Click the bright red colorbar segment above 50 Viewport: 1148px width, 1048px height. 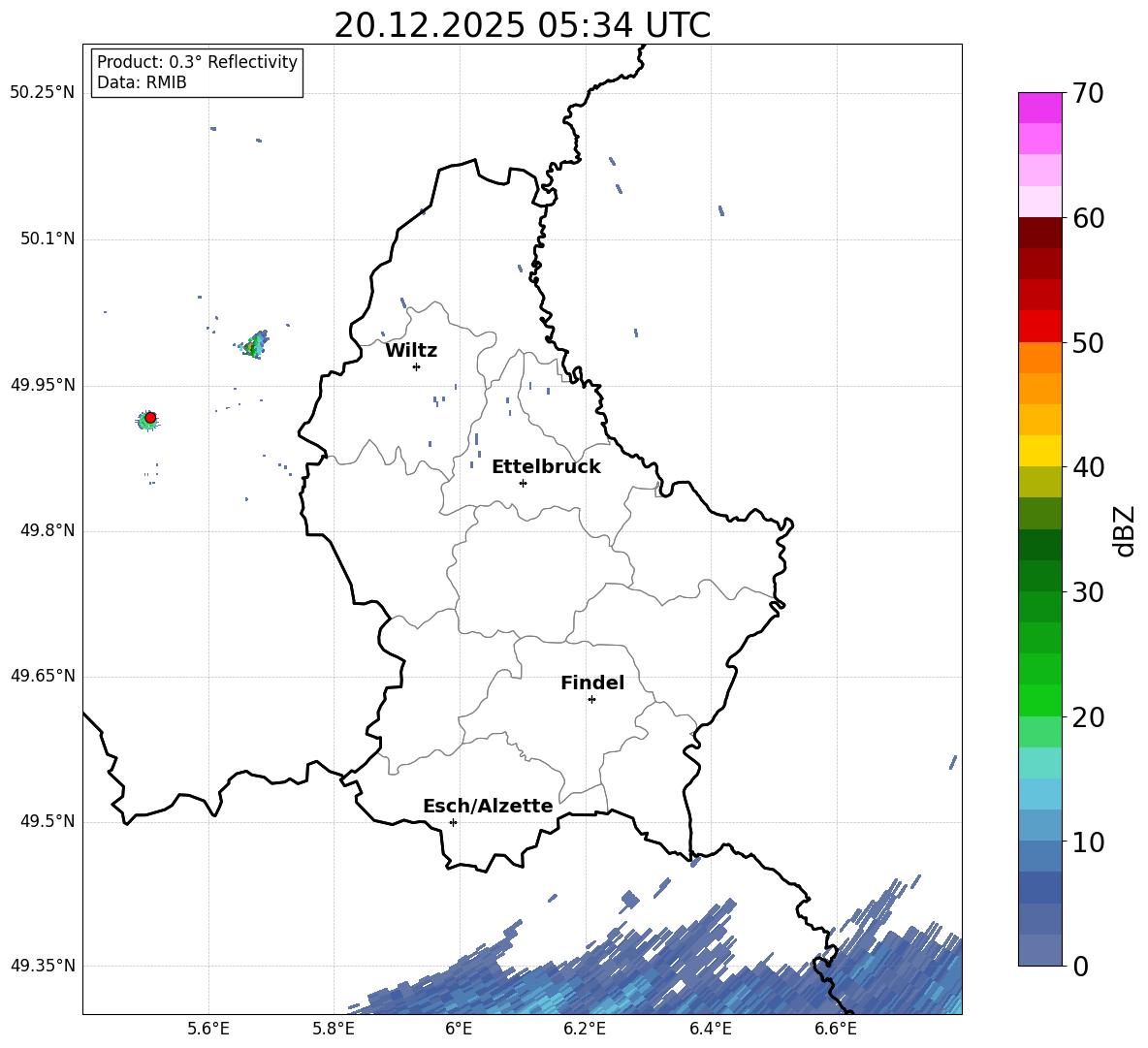(1039, 327)
